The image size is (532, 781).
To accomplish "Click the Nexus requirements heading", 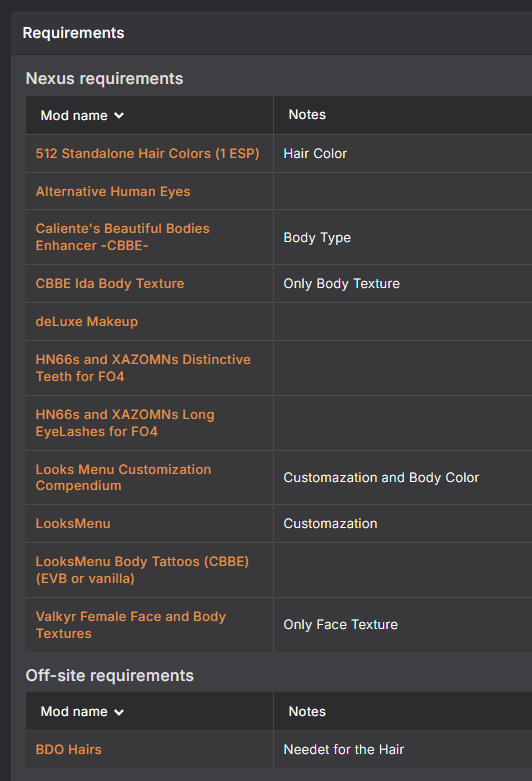I will pos(105,78).
